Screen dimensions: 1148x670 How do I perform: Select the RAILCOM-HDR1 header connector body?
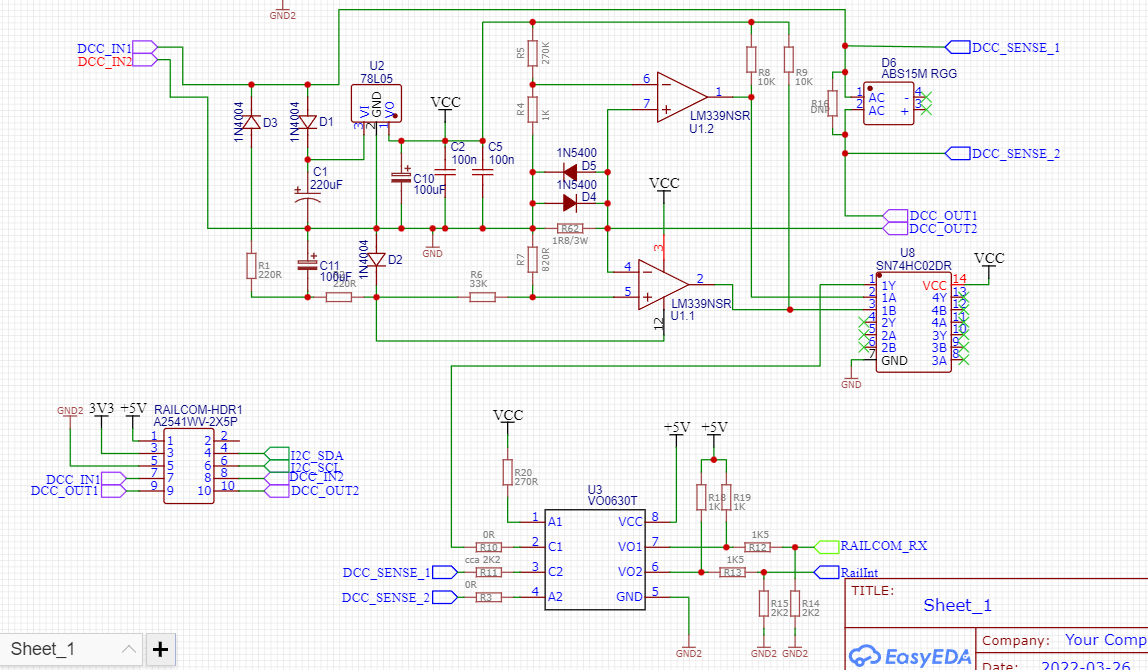(189, 466)
